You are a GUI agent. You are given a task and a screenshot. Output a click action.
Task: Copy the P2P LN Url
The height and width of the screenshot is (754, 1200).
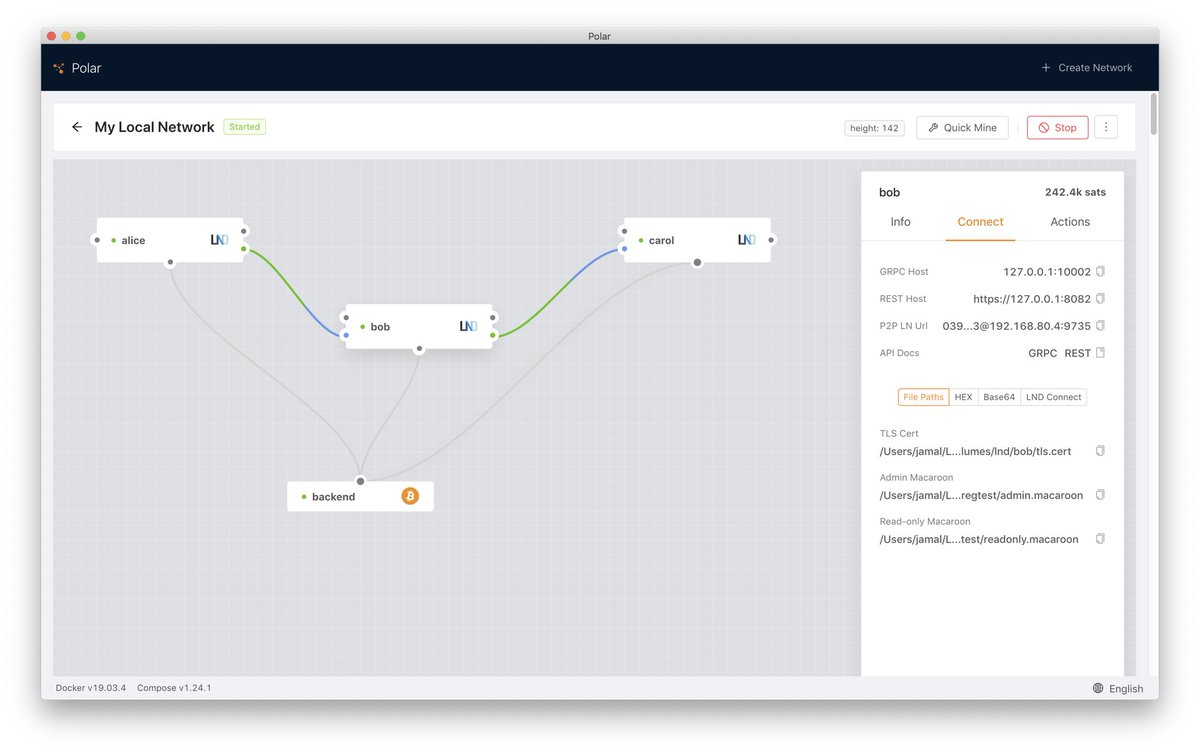[x=1100, y=326]
